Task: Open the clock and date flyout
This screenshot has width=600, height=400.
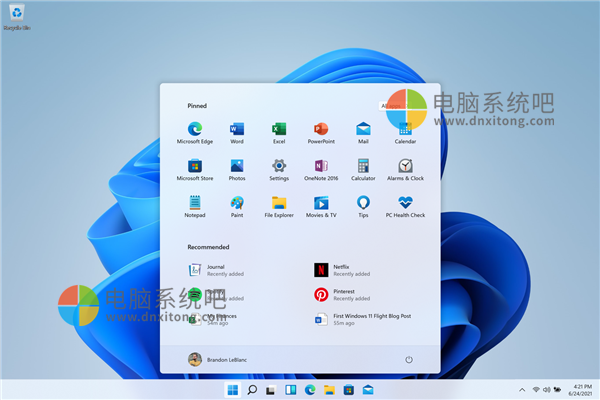Action: click(x=580, y=390)
